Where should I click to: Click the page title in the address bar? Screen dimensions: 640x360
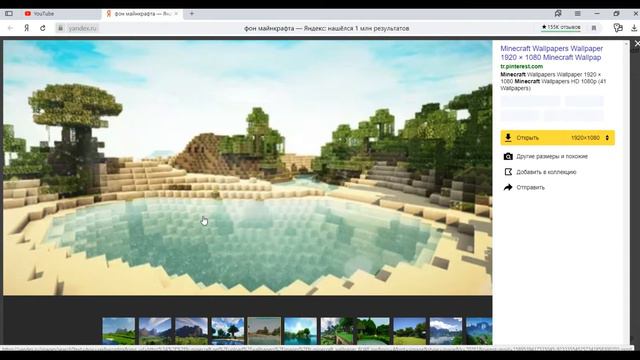pos(327,28)
